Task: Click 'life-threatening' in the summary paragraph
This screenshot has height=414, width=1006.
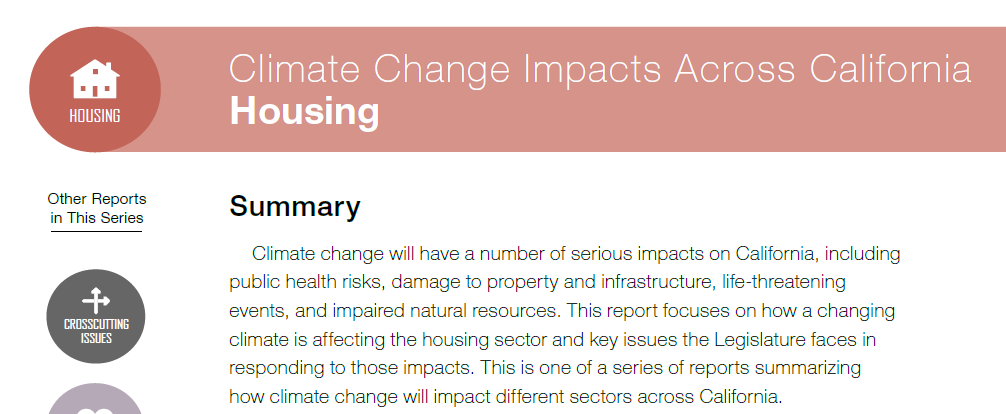Action: pyautogui.click(x=783, y=281)
